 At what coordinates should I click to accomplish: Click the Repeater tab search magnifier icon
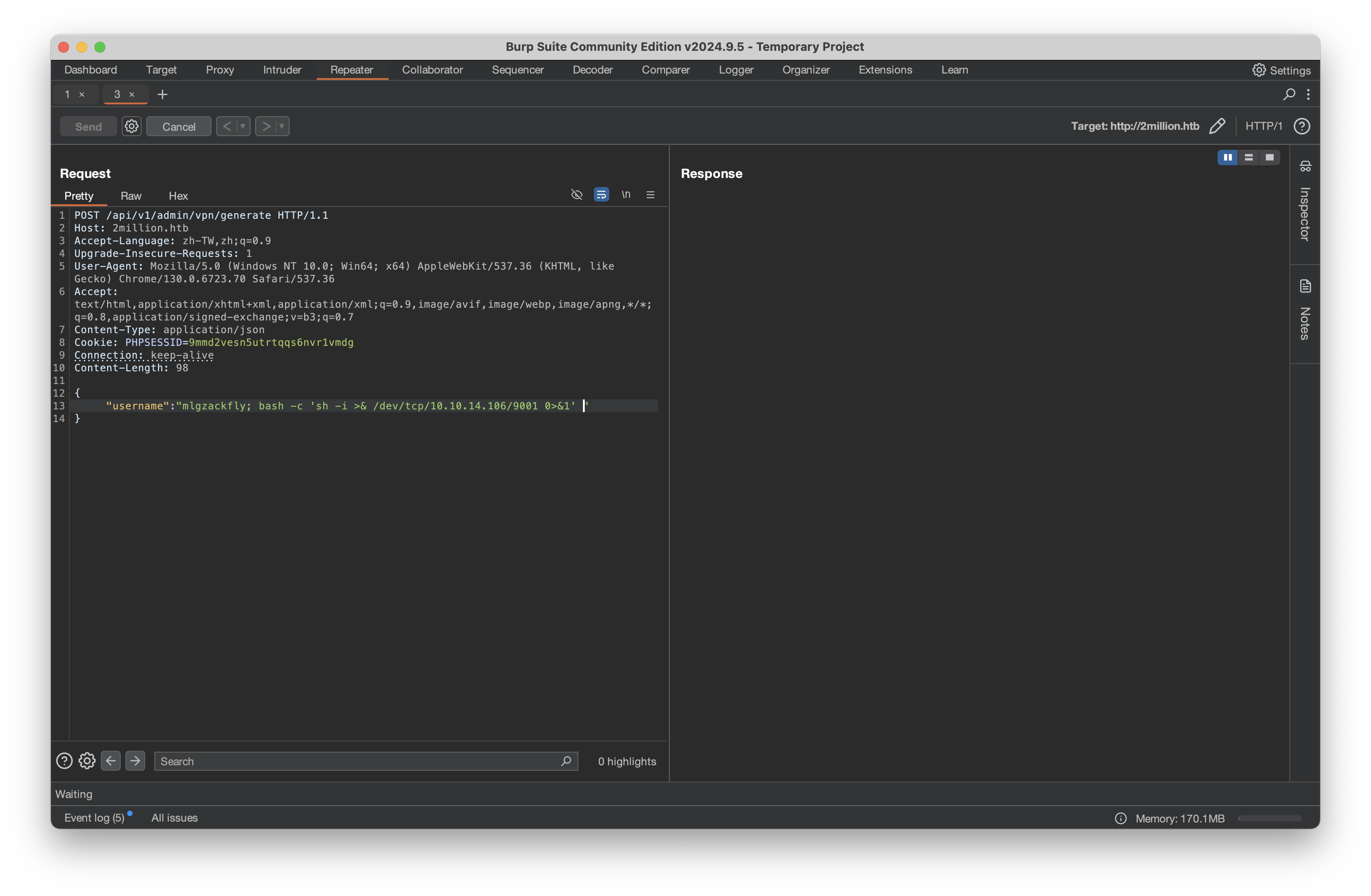pyautogui.click(x=1289, y=94)
